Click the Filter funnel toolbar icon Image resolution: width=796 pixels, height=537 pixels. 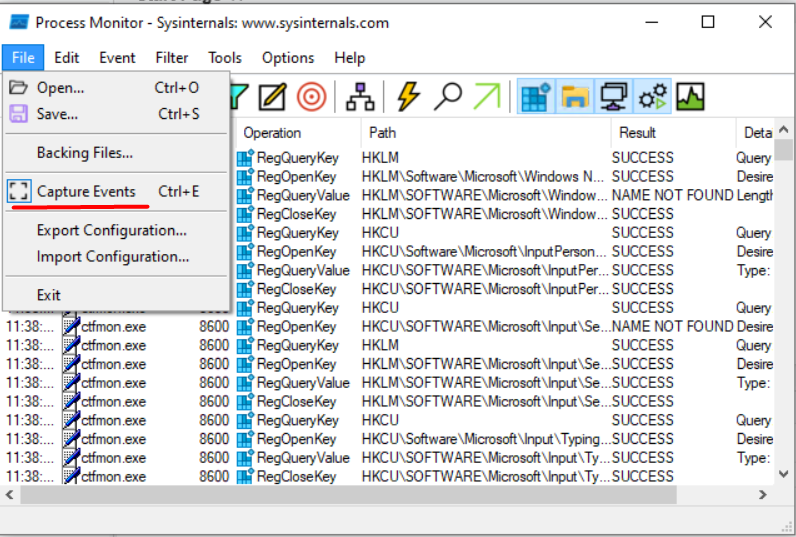click(239, 96)
